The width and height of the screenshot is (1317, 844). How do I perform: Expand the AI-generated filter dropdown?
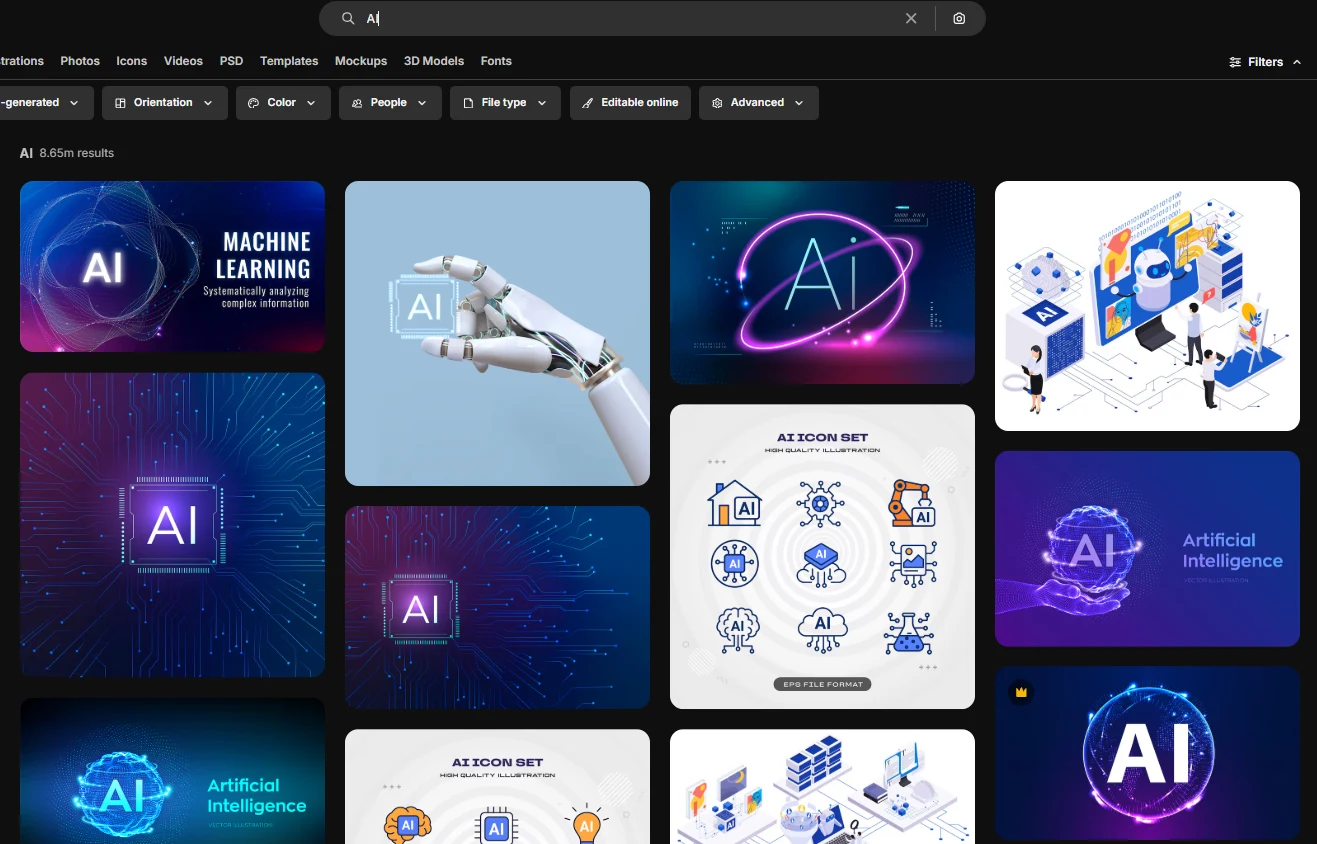point(46,103)
